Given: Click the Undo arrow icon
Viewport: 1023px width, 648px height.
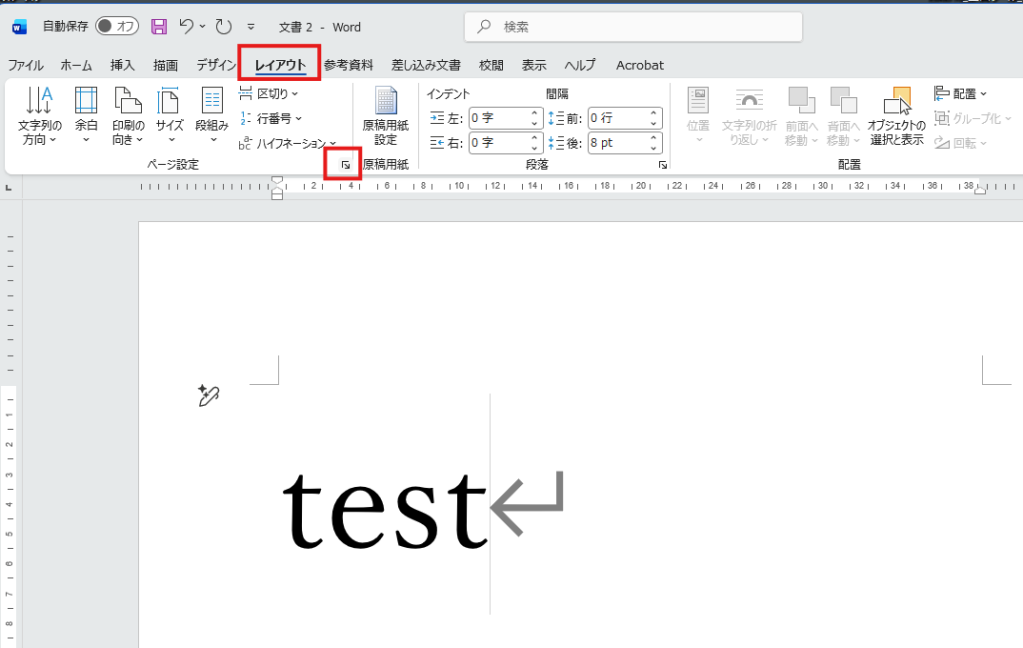Looking at the screenshot, I should click(x=187, y=27).
